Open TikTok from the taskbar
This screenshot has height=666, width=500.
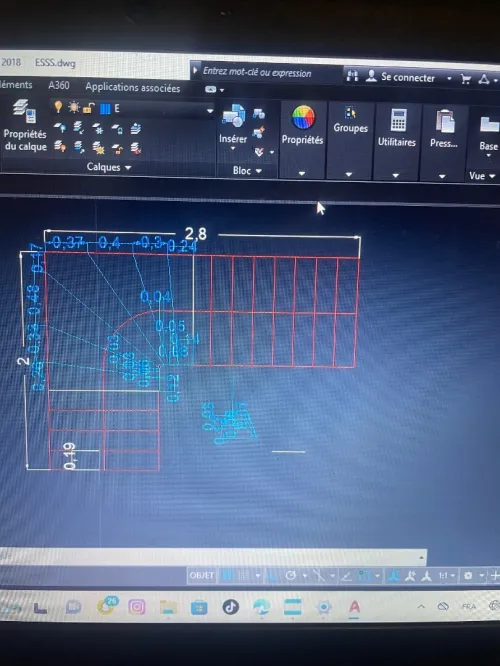[231, 607]
